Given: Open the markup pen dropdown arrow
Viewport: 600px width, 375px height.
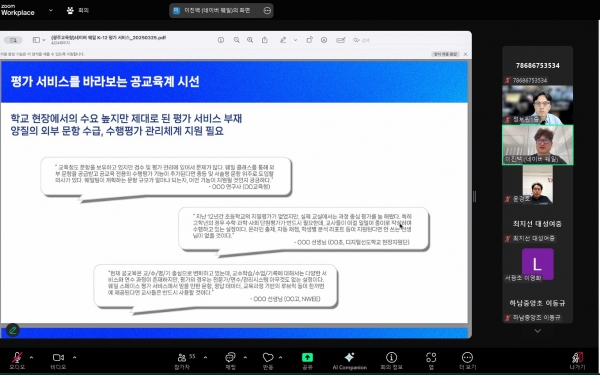Looking at the screenshot, I should (x=295, y=40).
